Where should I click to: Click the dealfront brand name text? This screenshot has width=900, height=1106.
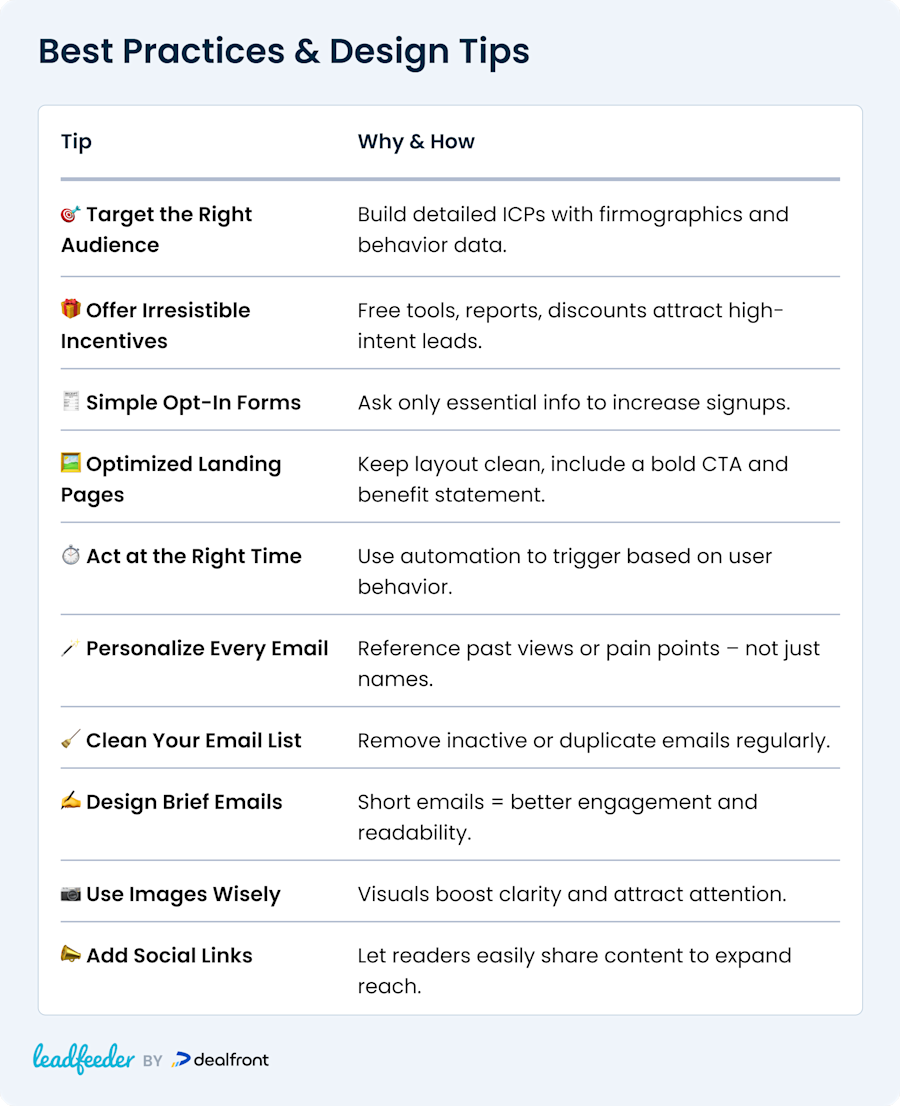click(231, 1059)
